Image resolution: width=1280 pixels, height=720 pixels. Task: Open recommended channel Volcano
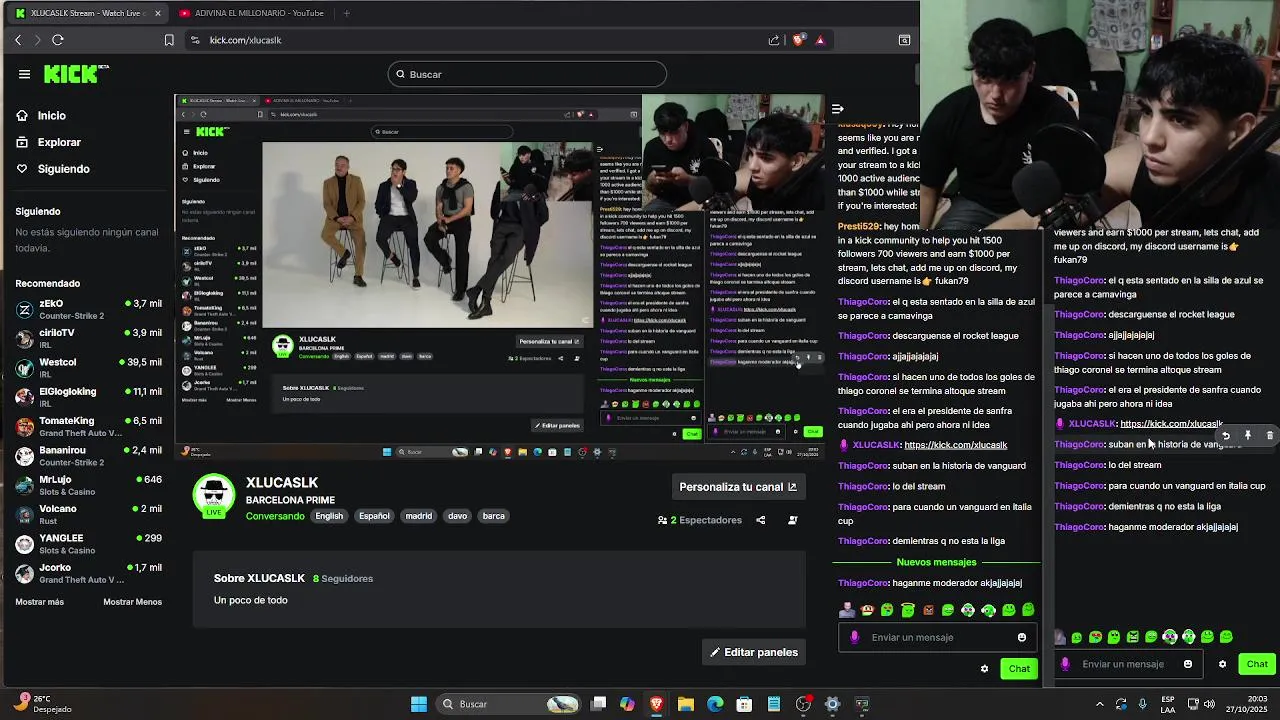click(x=88, y=514)
